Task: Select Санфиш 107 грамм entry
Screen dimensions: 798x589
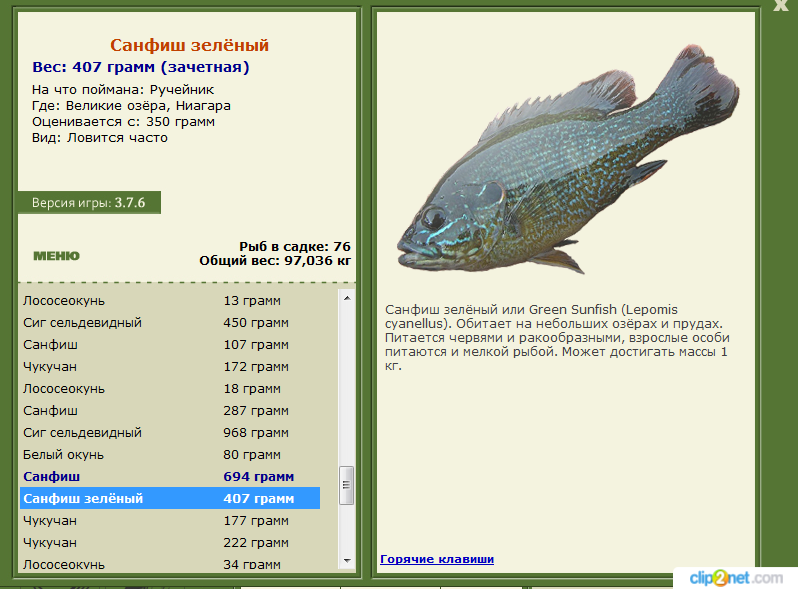Action: coord(170,345)
